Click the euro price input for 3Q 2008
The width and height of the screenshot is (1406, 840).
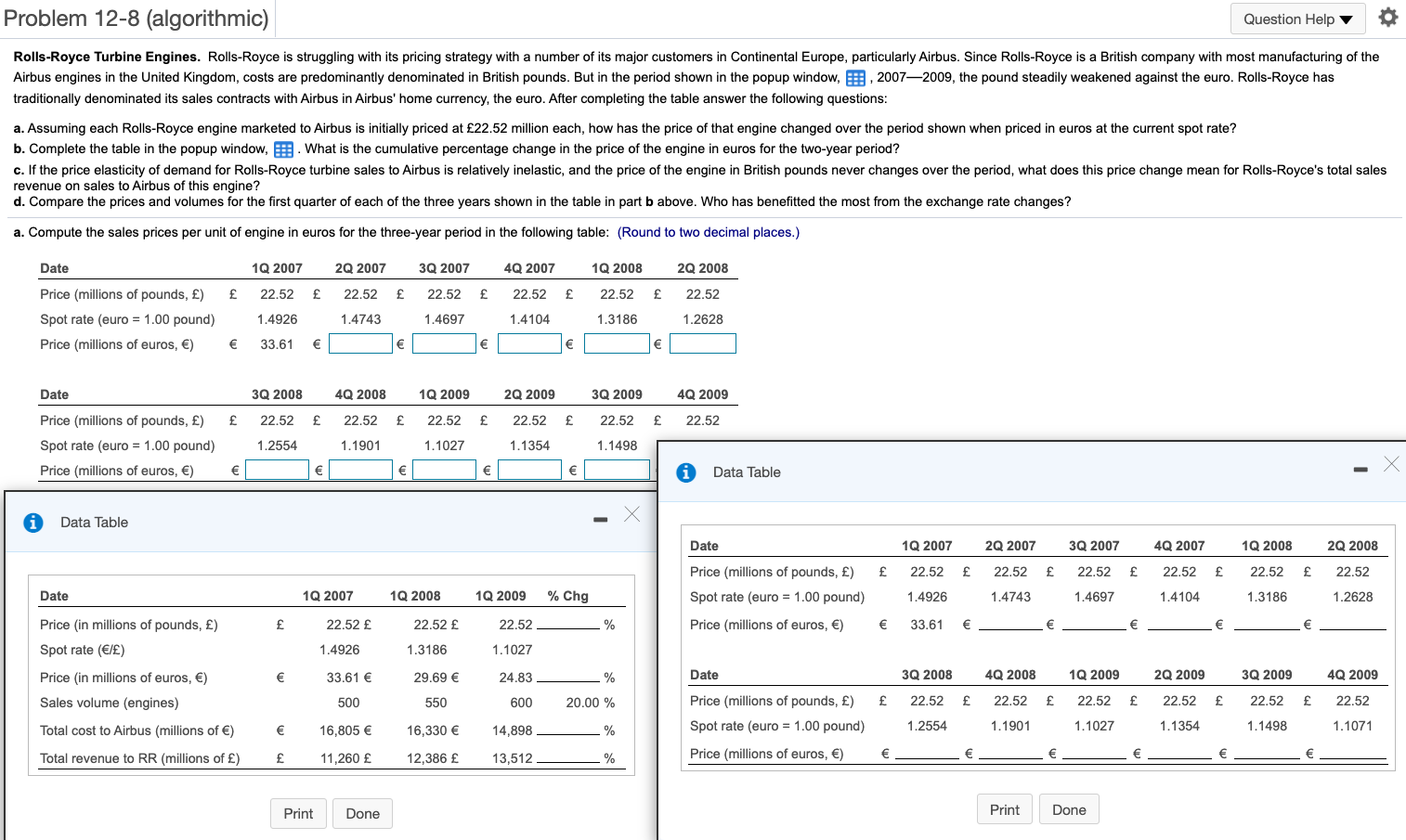click(277, 470)
